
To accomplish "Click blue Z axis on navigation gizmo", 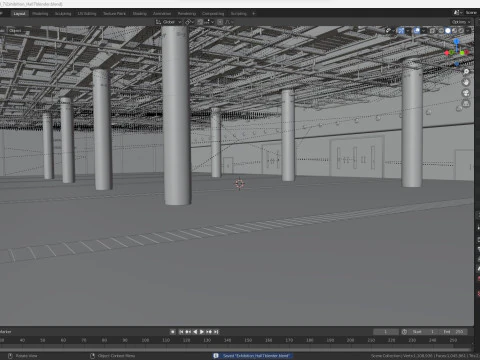I will (457, 42).
